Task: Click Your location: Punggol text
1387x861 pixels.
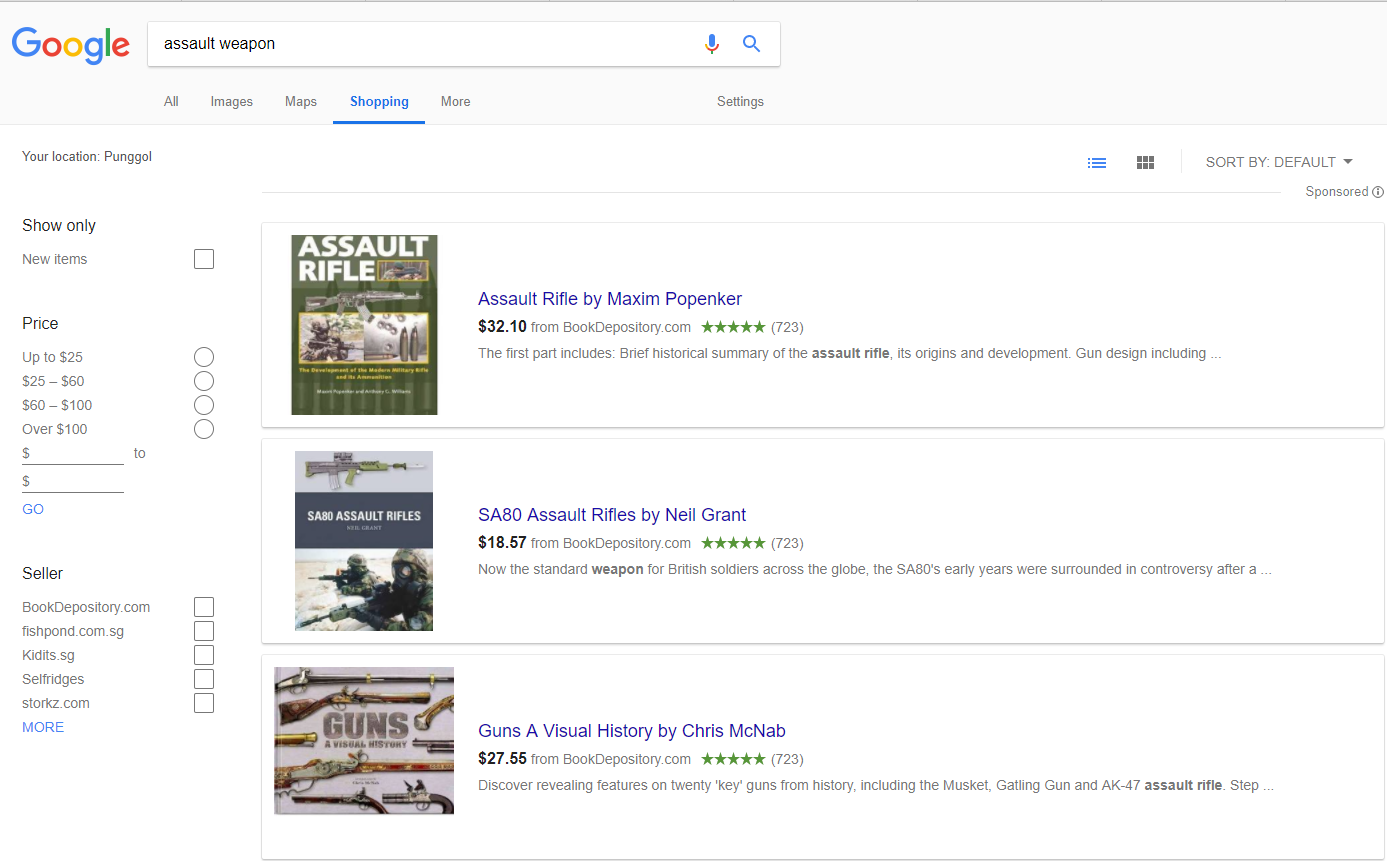Action: (x=87, y=157)
